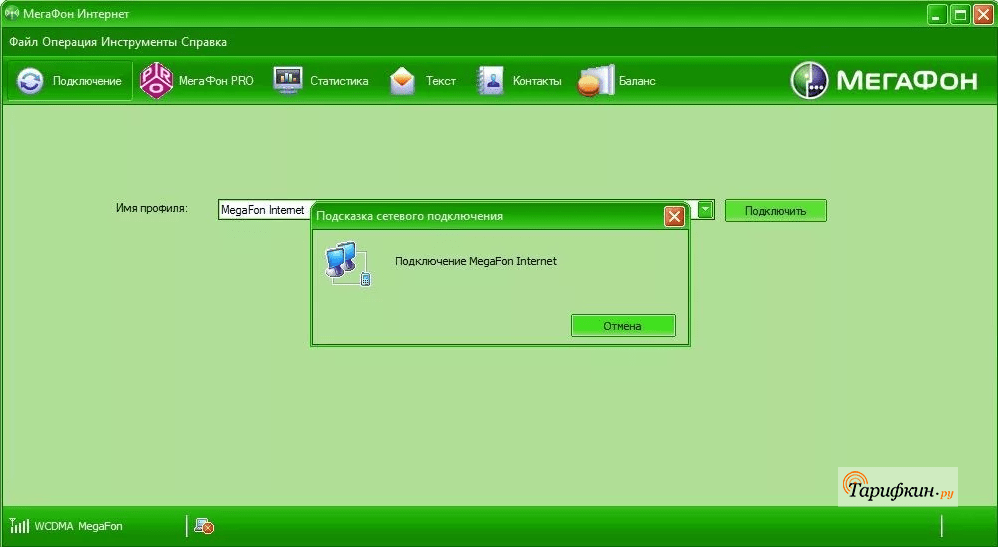
Task: Maximize the МегаФон Интернет window
Action: 960,15
